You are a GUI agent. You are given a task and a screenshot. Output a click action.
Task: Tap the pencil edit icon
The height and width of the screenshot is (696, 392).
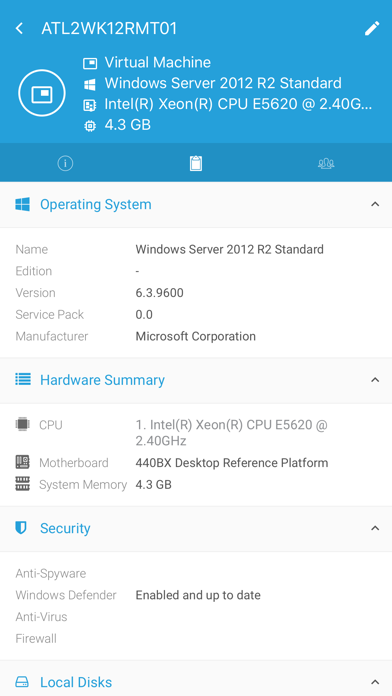[x=372, y=28]
